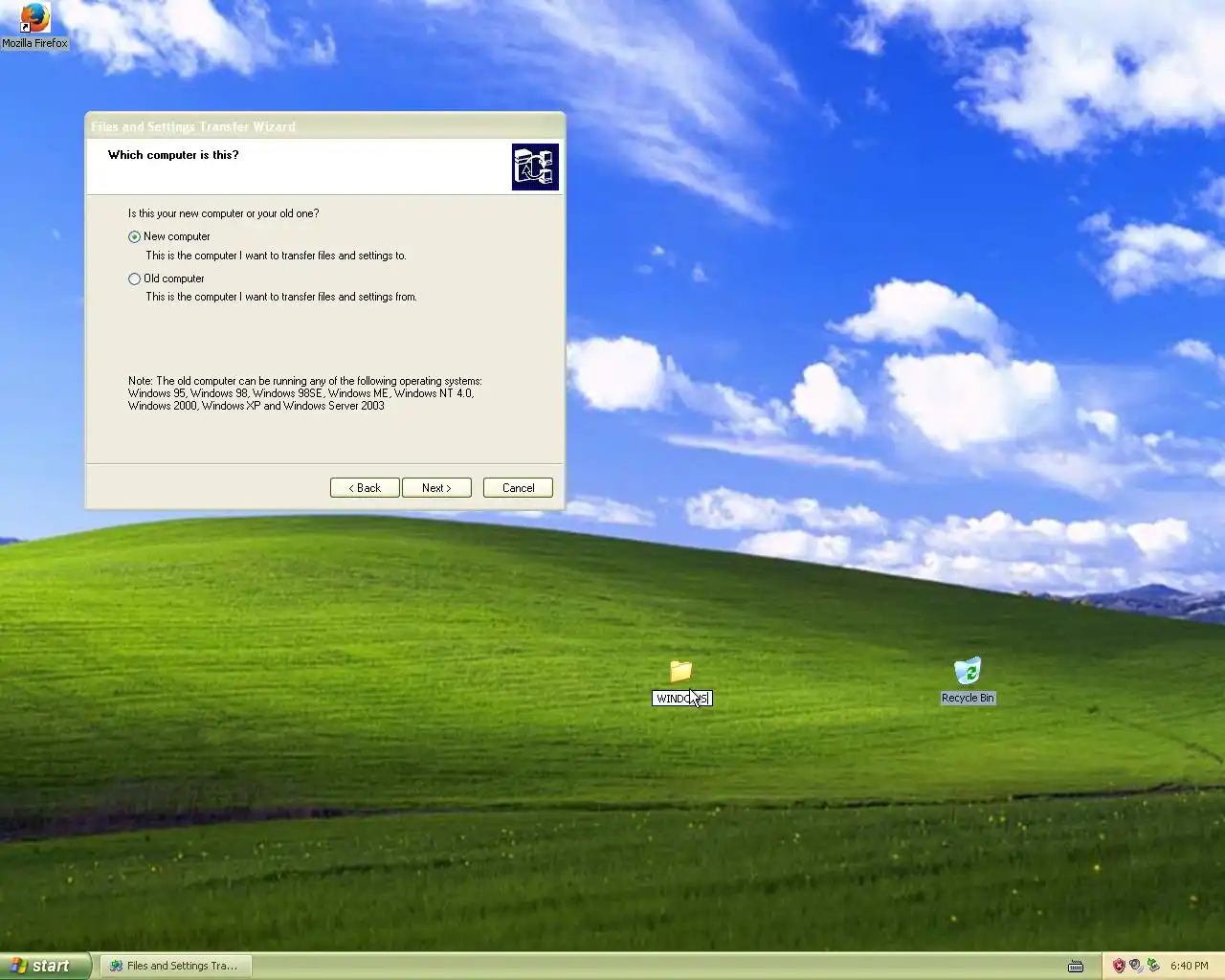The image size is (1225, 980).
Task: Proceed with the Next button
Action: click(x=437, y=488)
